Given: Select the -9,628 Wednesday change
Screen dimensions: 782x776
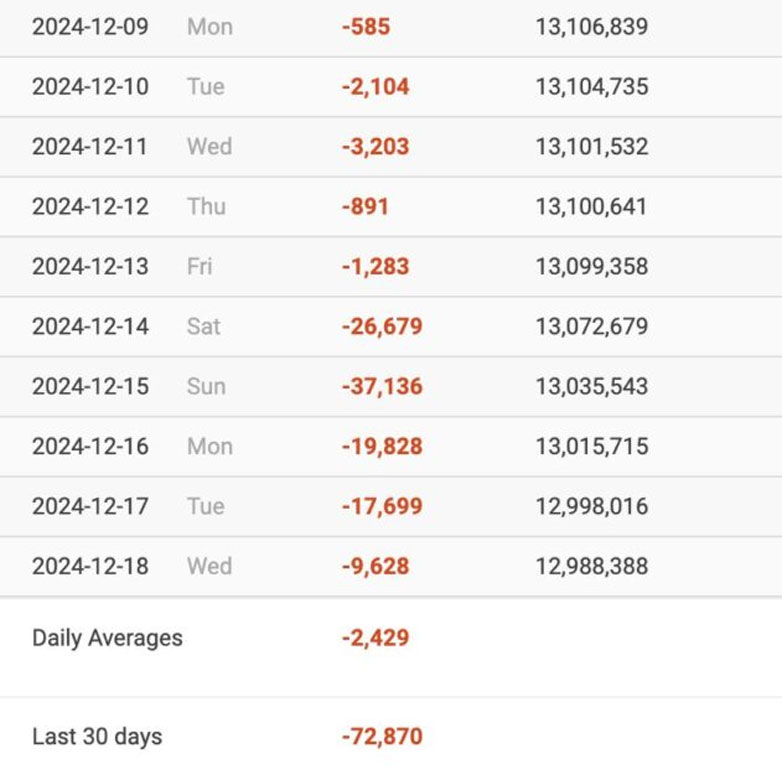Looking at the screenshot, I should click(x=375, y=566).
